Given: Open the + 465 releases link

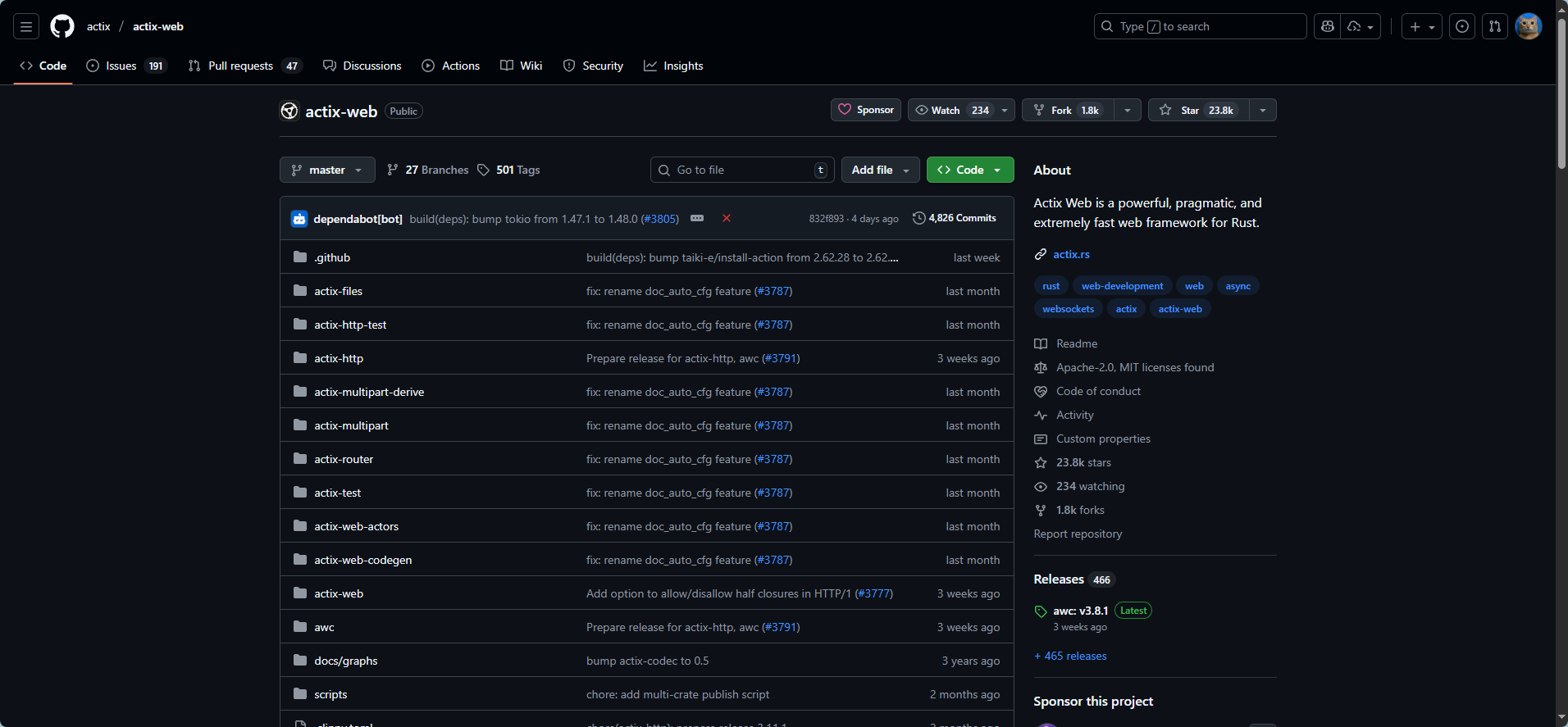Looking at the screenshot, I should pos(1070,656).
